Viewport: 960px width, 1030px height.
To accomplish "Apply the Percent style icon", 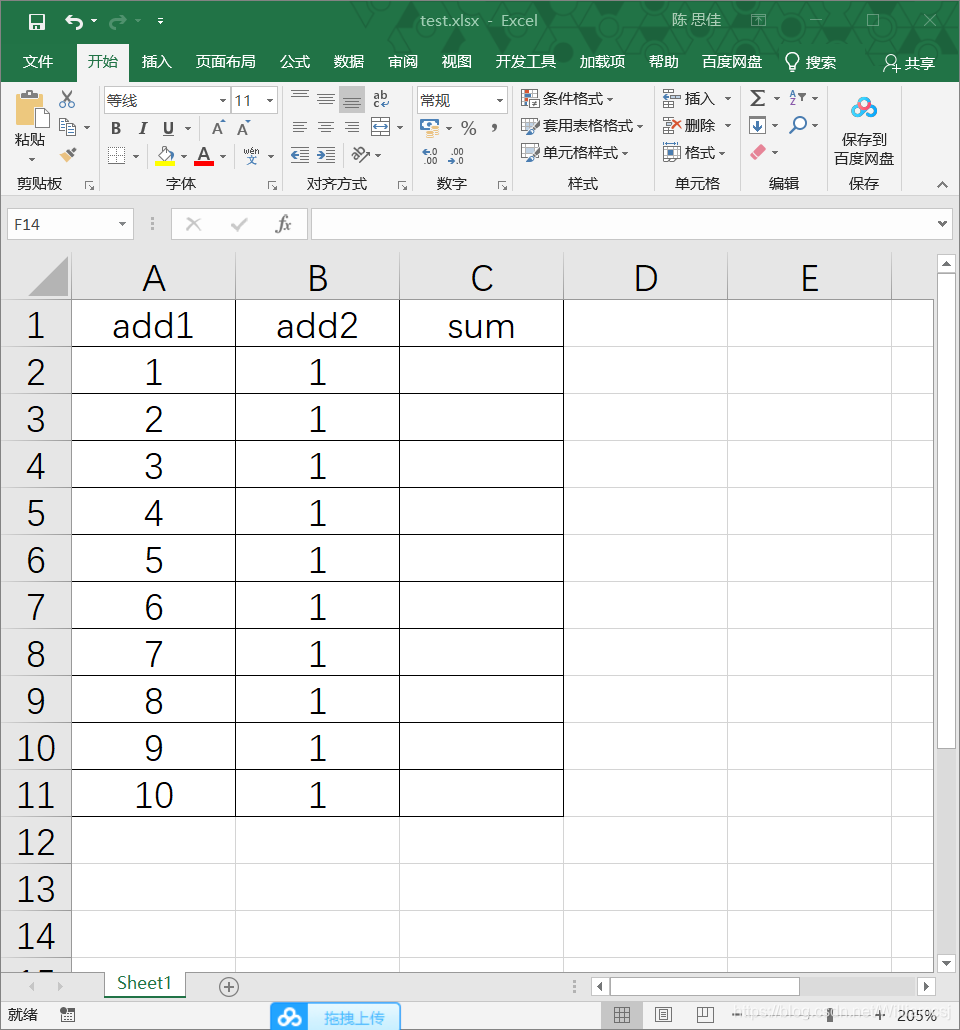I will pyautogui.click(x=469, y=127).
